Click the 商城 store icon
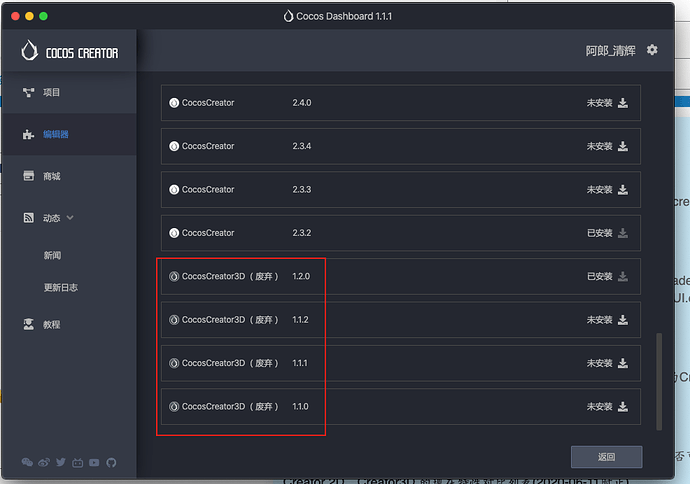The width and height of the screenshot is (690, 484). click(x=29, y=176)
